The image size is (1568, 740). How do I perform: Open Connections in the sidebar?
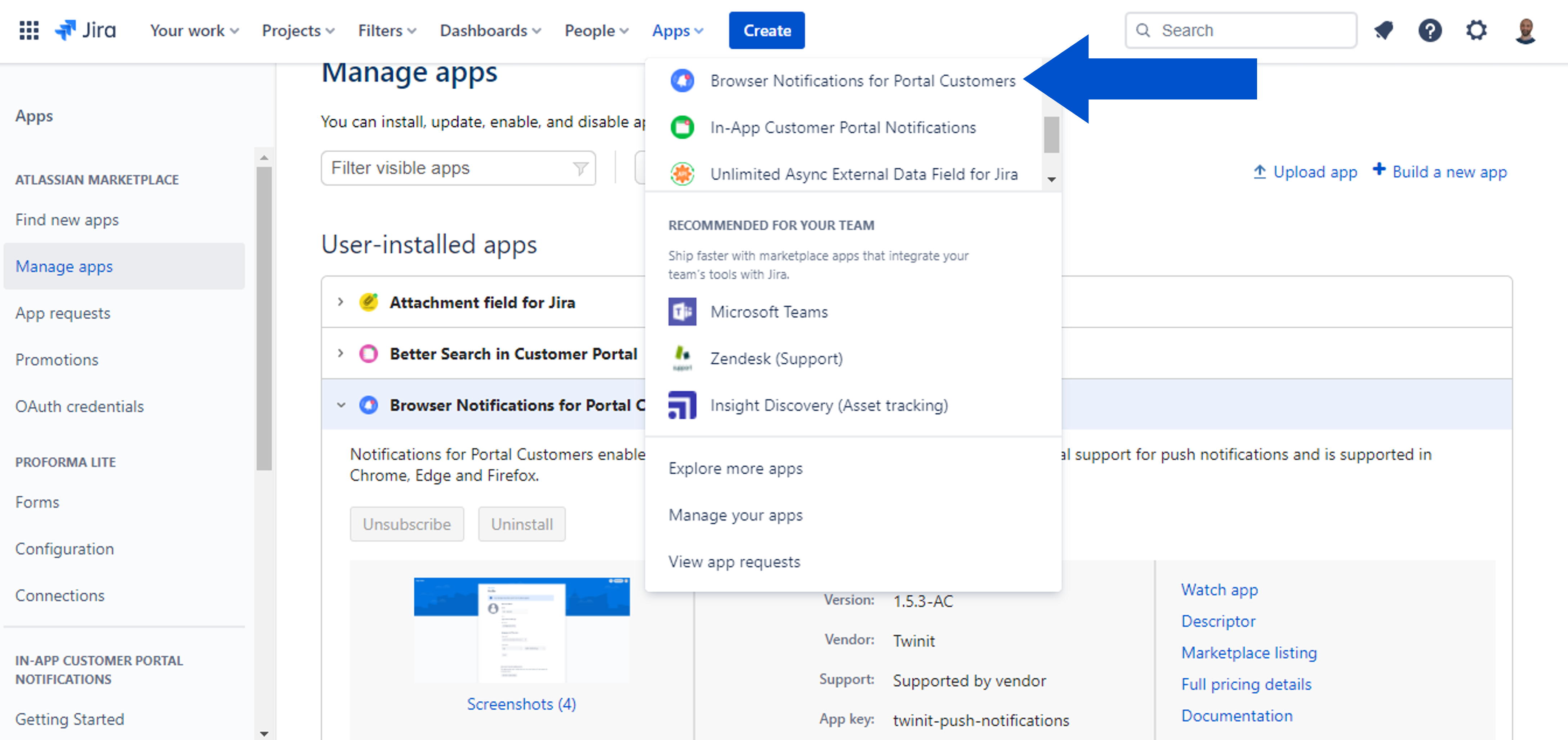point(124,595)
